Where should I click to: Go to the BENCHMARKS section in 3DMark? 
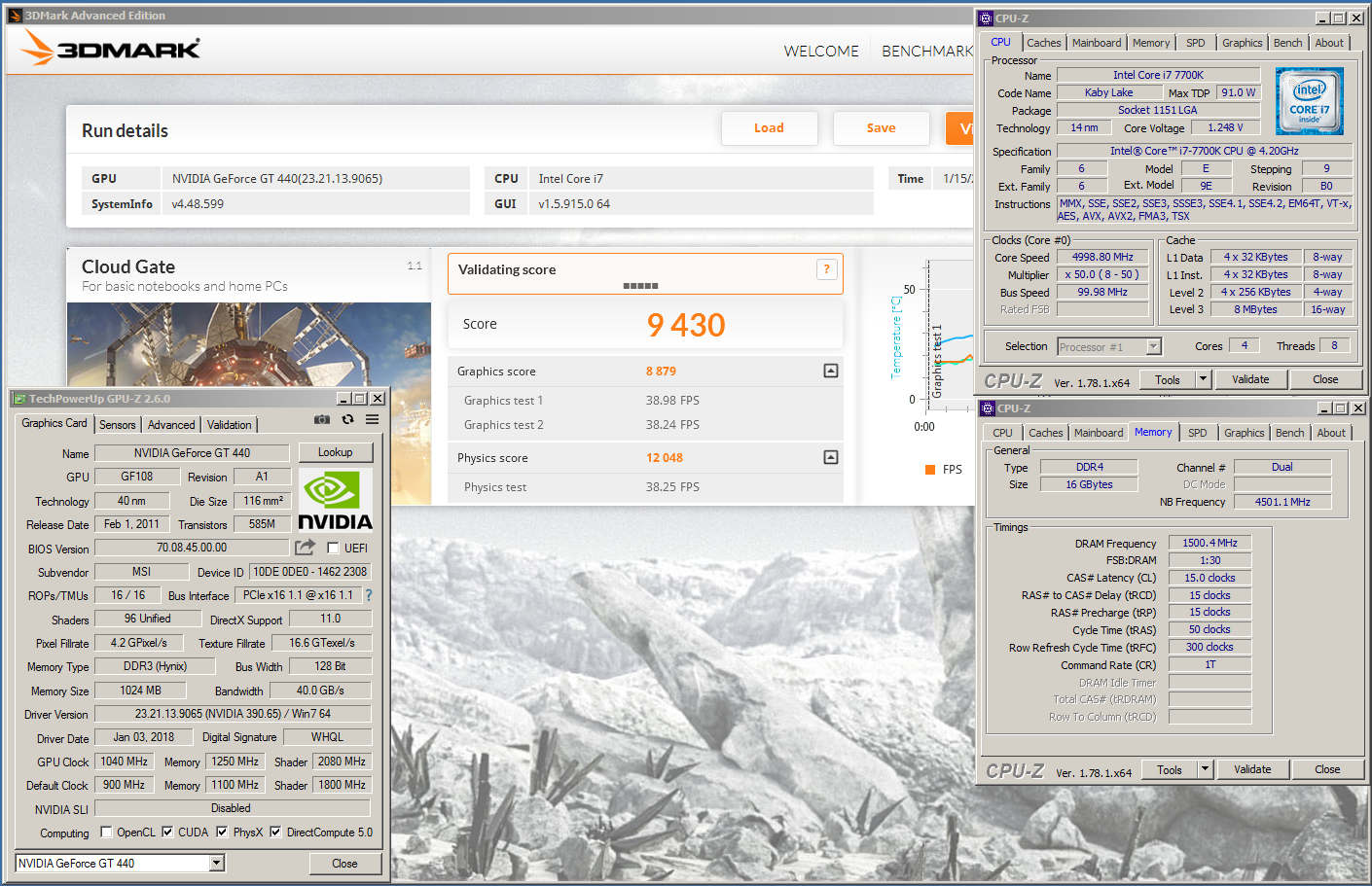pyautogui.click(x=927, y=51)
